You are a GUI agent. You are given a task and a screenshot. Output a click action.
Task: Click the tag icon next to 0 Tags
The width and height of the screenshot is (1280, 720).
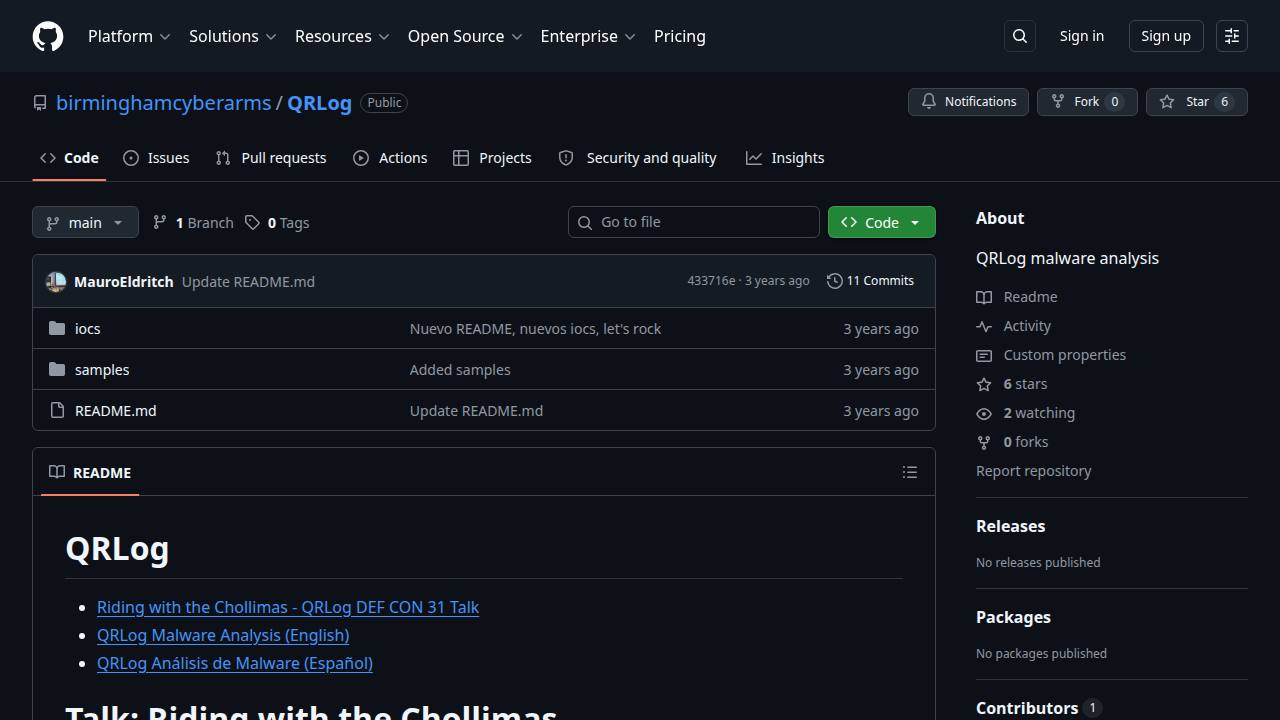[253, 222]
